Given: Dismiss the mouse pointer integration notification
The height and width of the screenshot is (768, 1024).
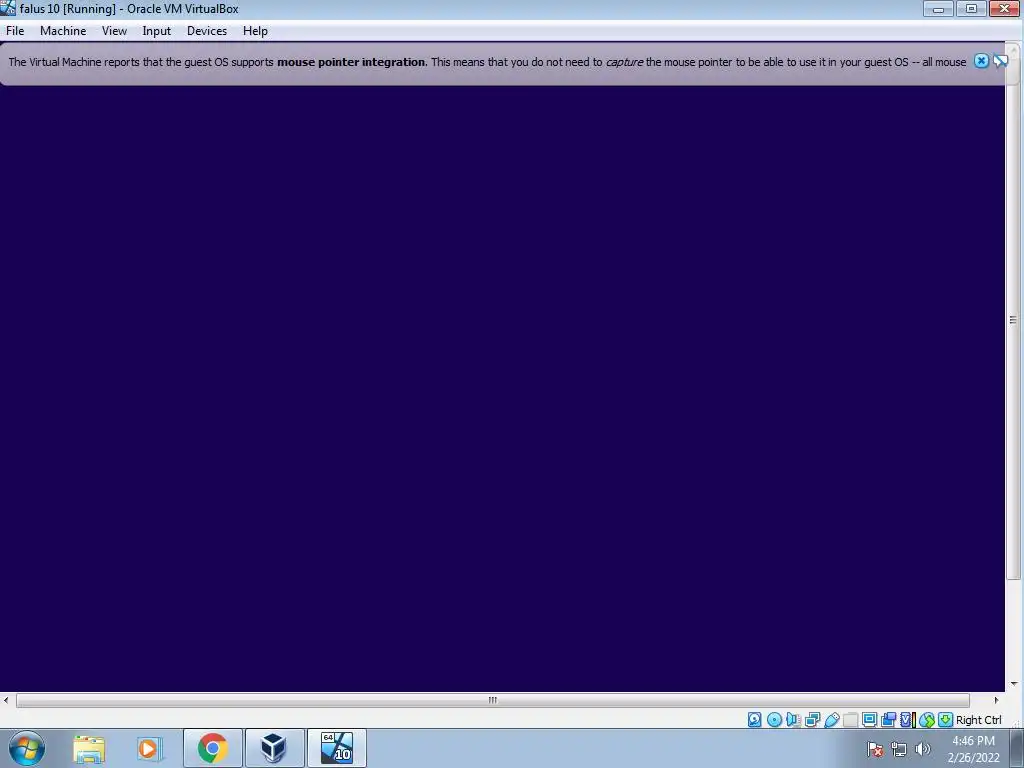Looking at the screenshot, I should click(981, 61).
